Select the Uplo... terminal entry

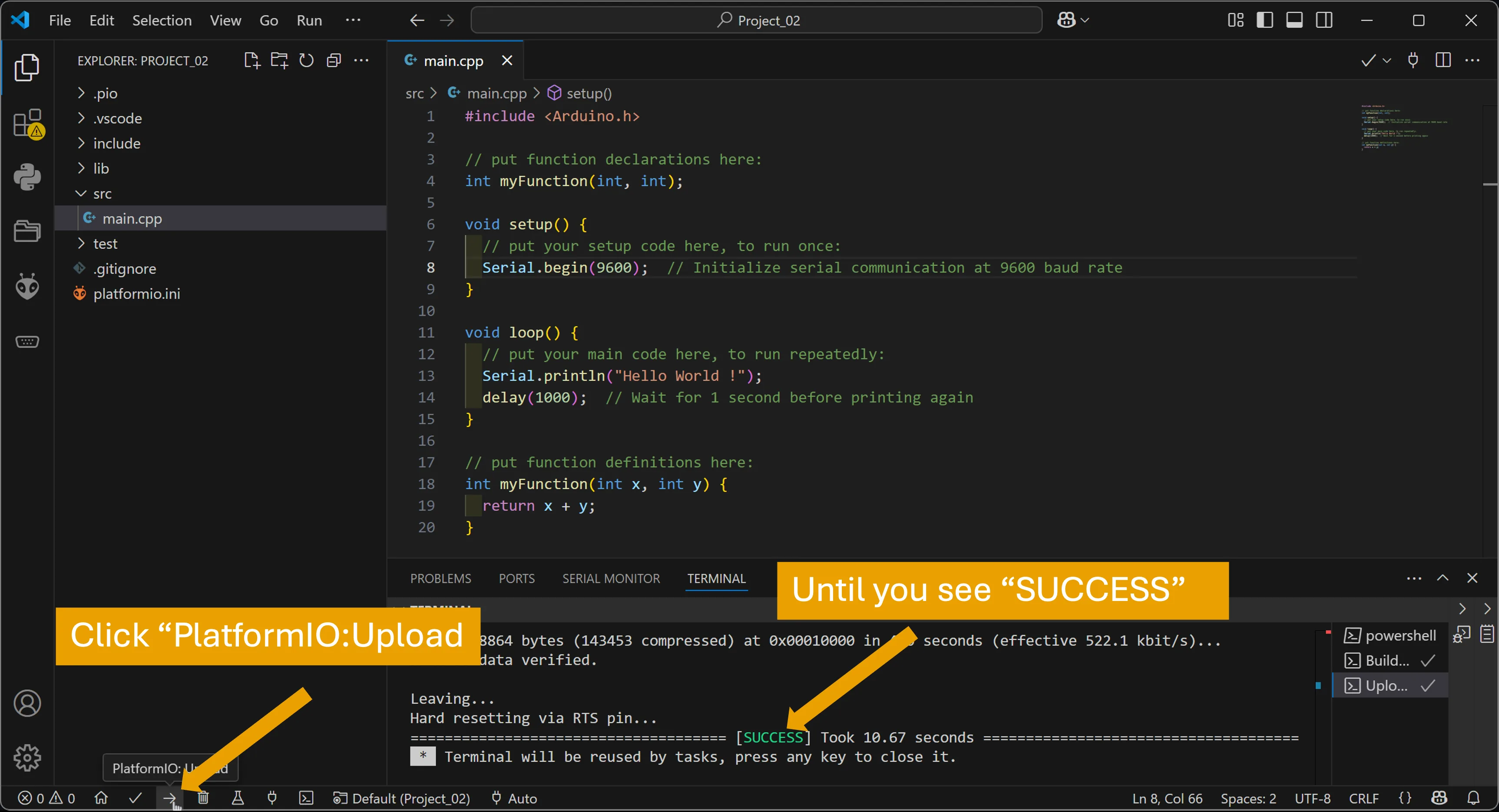[1390, 685]
